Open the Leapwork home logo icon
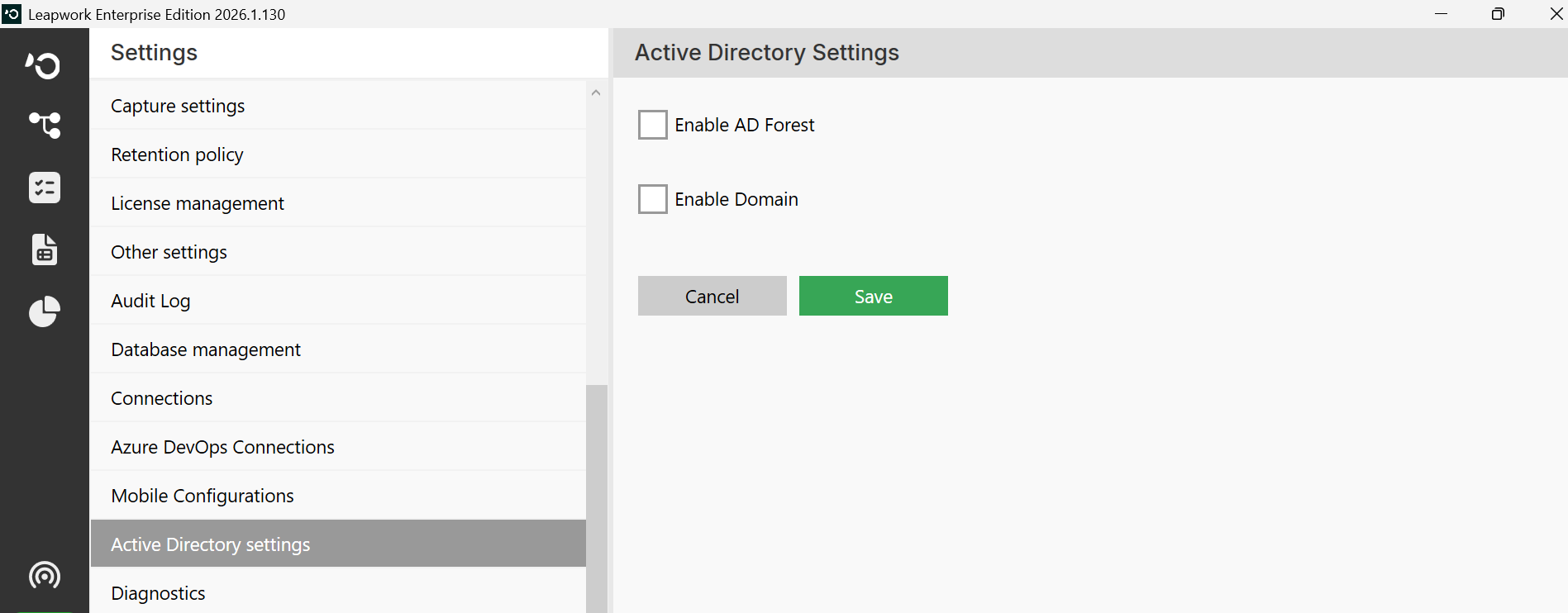The height and width of the screenshot is (613, 1568). pos(44,64)
